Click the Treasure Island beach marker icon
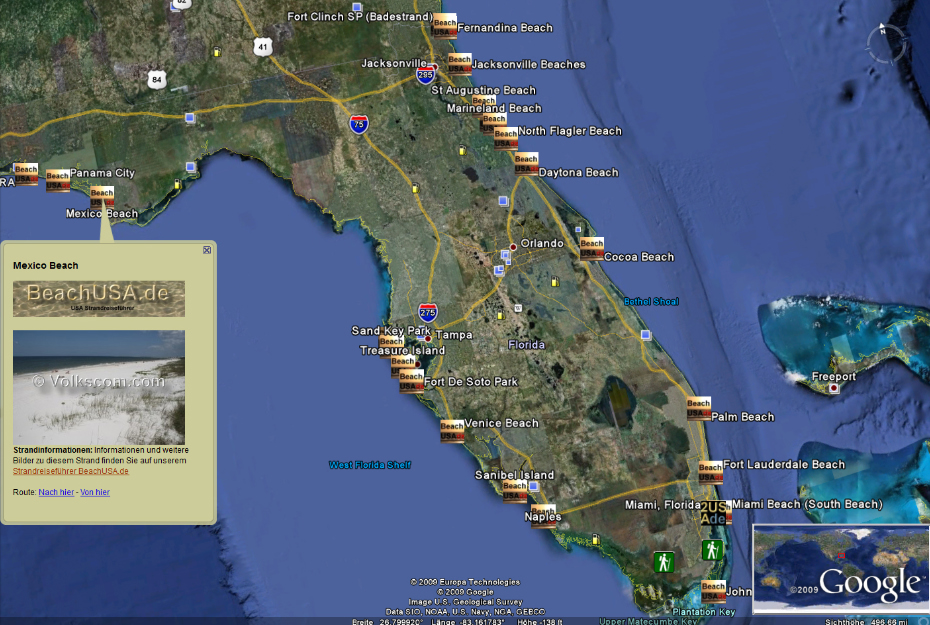930x625 pixels. coord(403,365)
